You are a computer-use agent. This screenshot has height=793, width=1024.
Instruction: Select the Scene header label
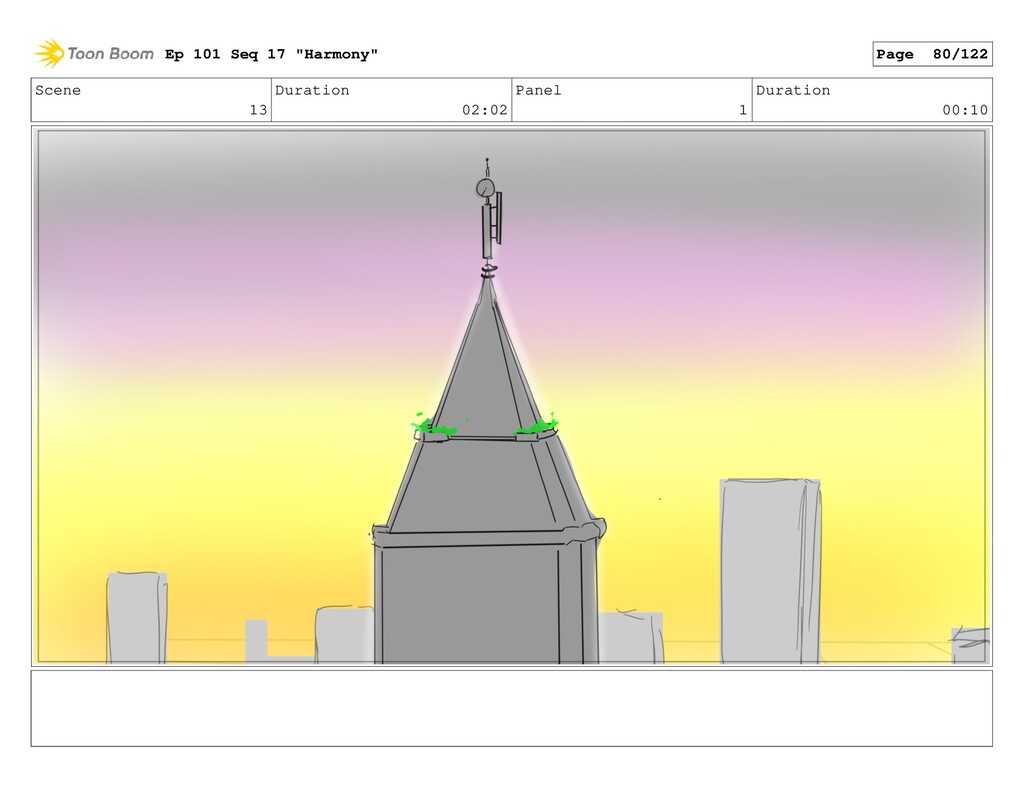click(58, 90)
